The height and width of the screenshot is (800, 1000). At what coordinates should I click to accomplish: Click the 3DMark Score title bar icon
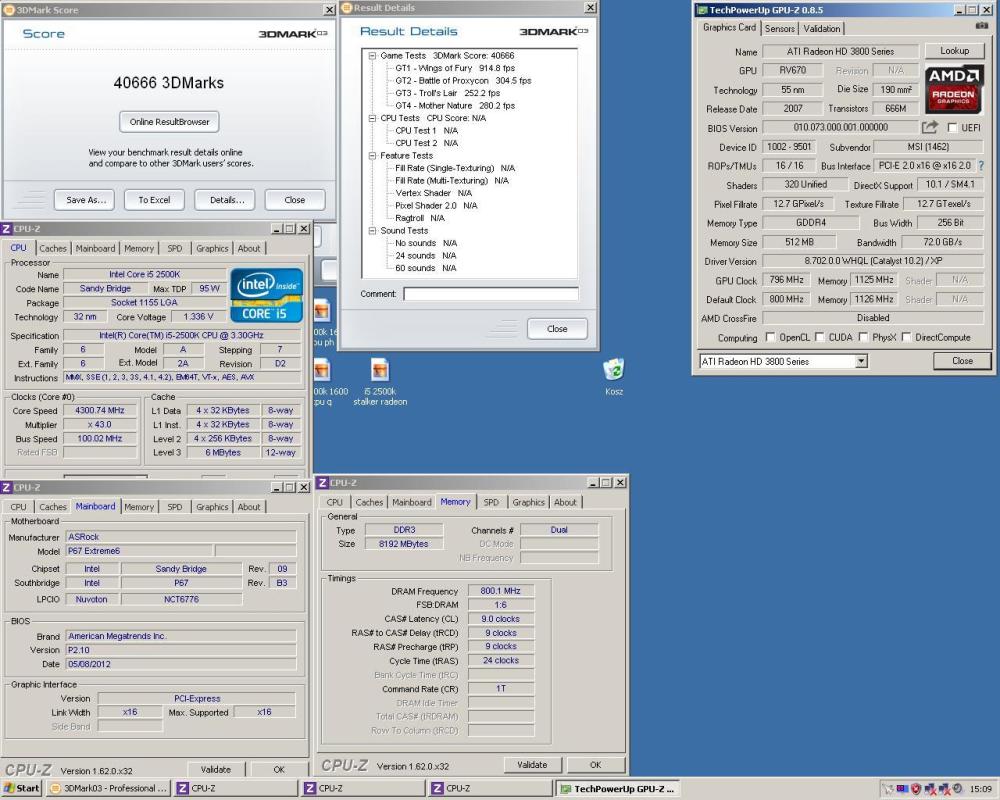tap(8, 10)
